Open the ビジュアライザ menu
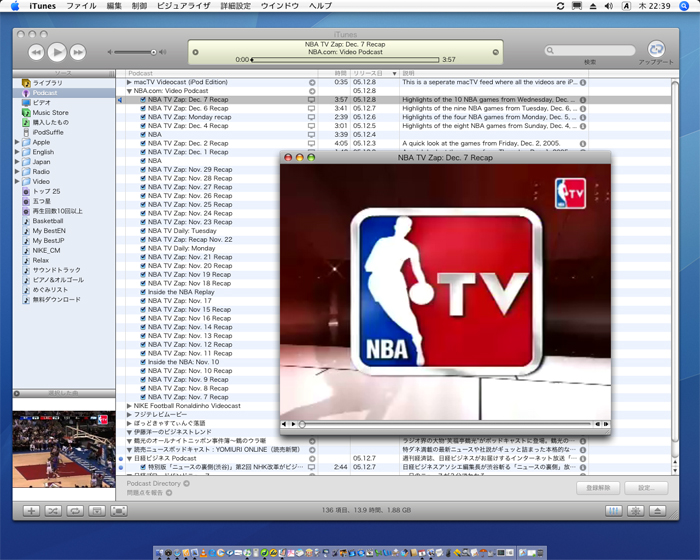The height and width of the screenshot is (560, 700). tap(183, 6)
